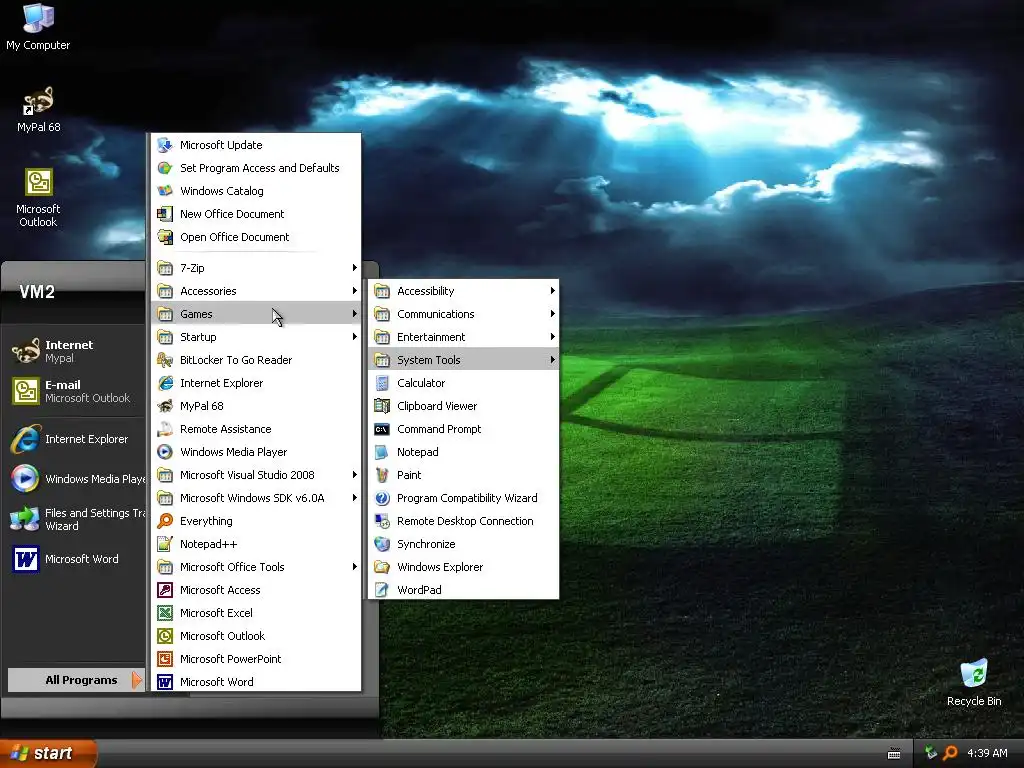Screen dimensions: 1024x768
Task: Click the on-screen keyboard taskbar icon
Action: (894, 754)
